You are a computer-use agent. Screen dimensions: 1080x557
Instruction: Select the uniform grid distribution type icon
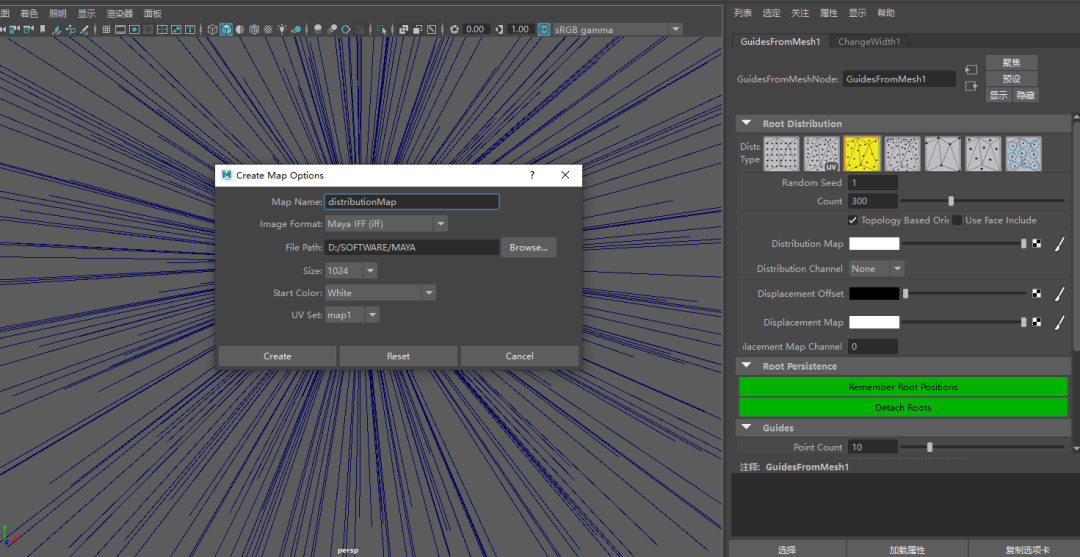click(x=782, y=154)
